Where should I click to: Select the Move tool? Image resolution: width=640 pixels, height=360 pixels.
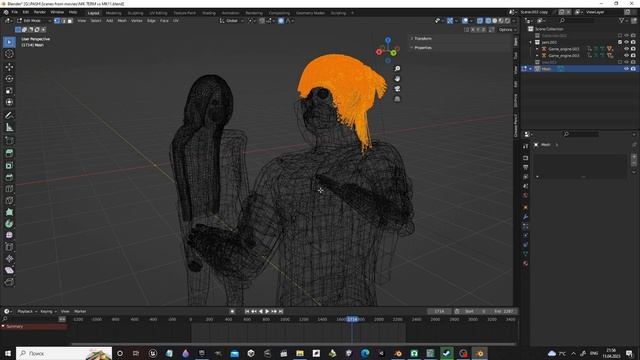point(9,67)
